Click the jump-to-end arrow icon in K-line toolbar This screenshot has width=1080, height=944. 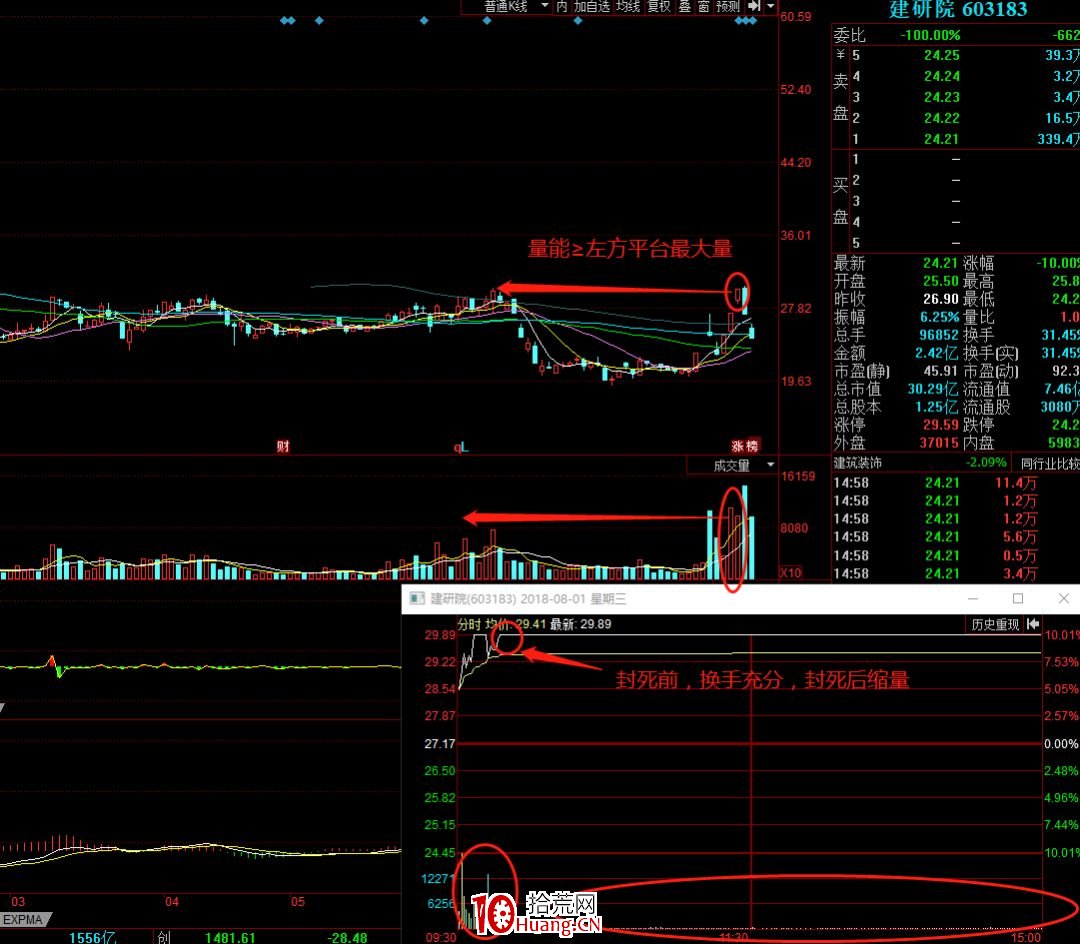[x=754, y=6]
